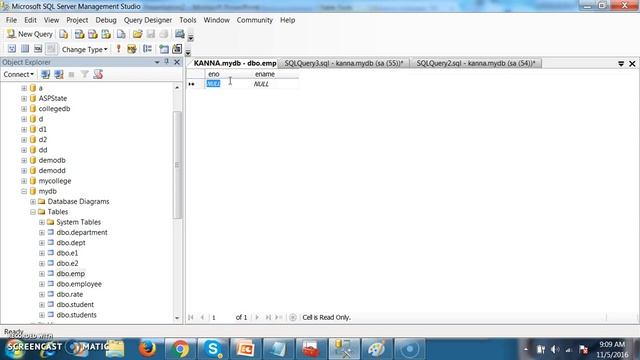Close the Object Explorer panel

[177, 62]
